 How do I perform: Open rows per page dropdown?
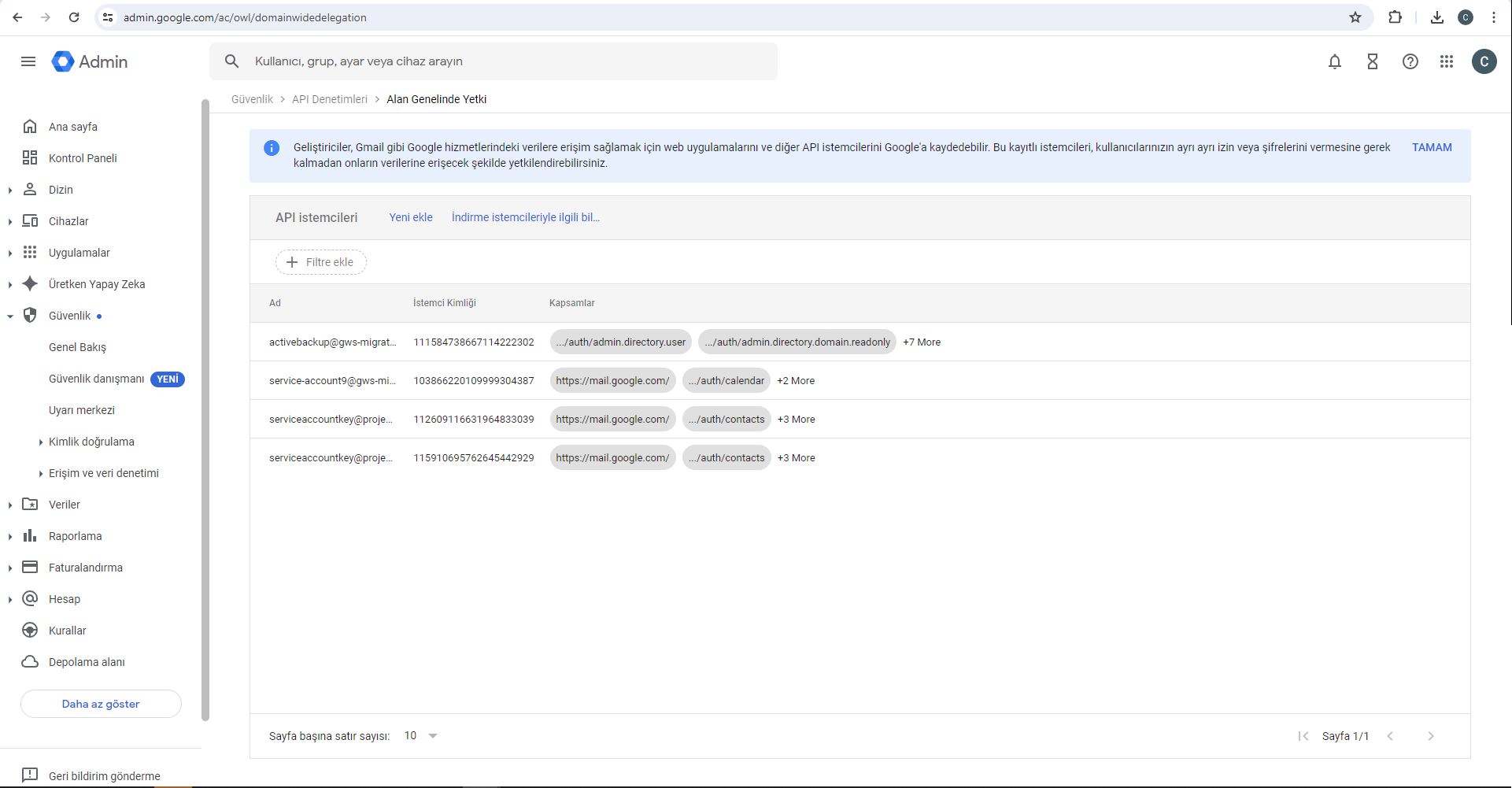tap(421, 736)
